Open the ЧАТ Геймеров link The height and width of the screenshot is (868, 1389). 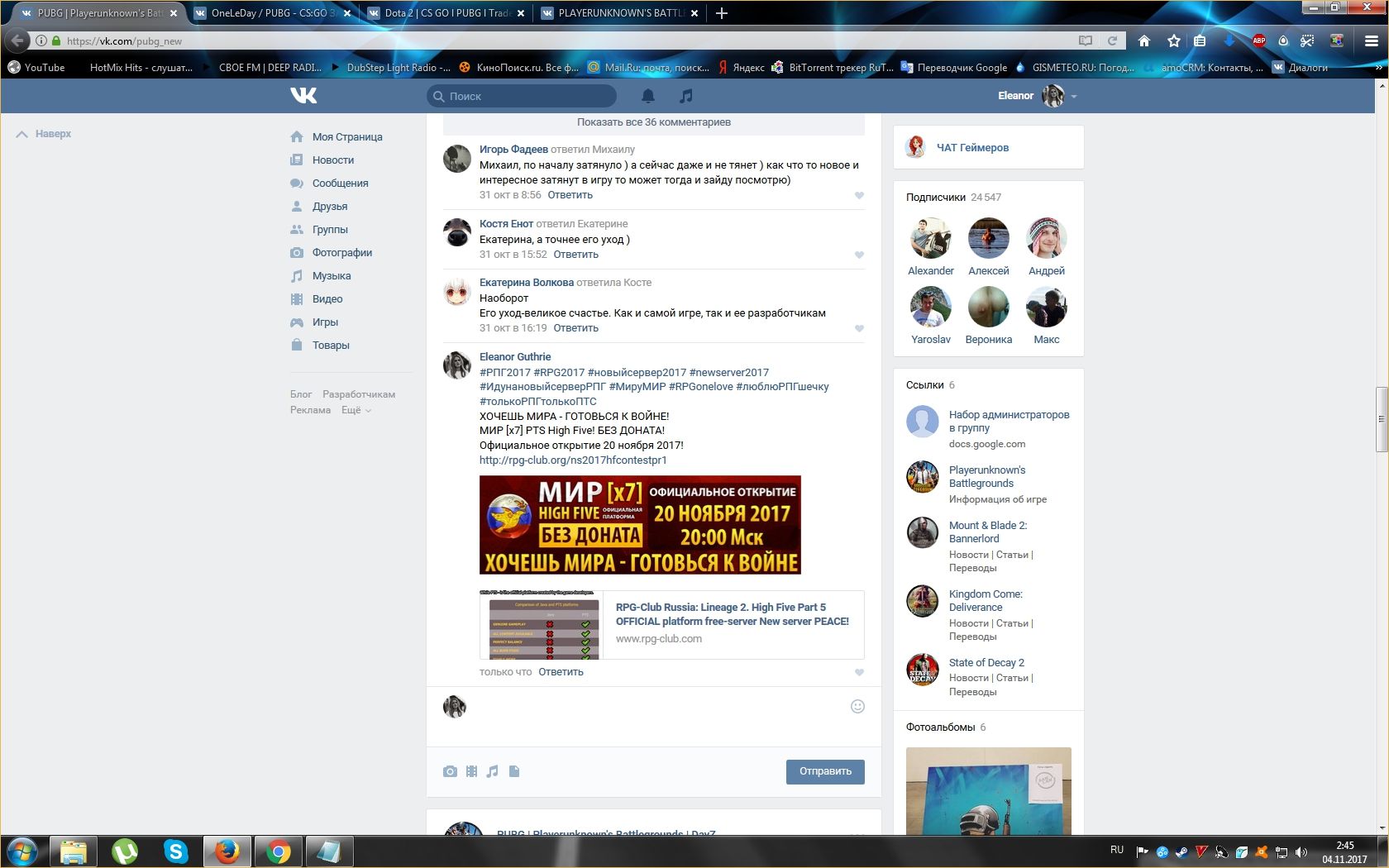972,148
